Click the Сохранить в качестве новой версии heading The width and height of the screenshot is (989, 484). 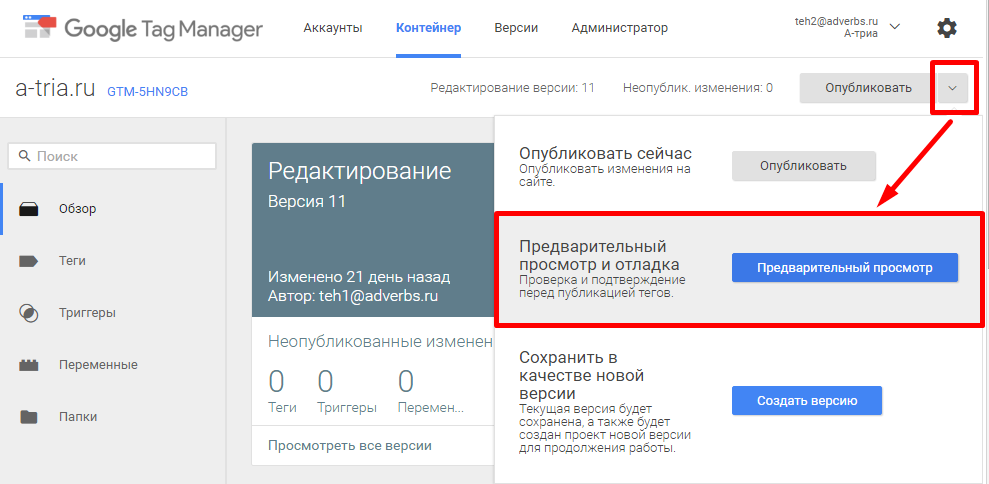pyautogui.click(x=581, y=375)
